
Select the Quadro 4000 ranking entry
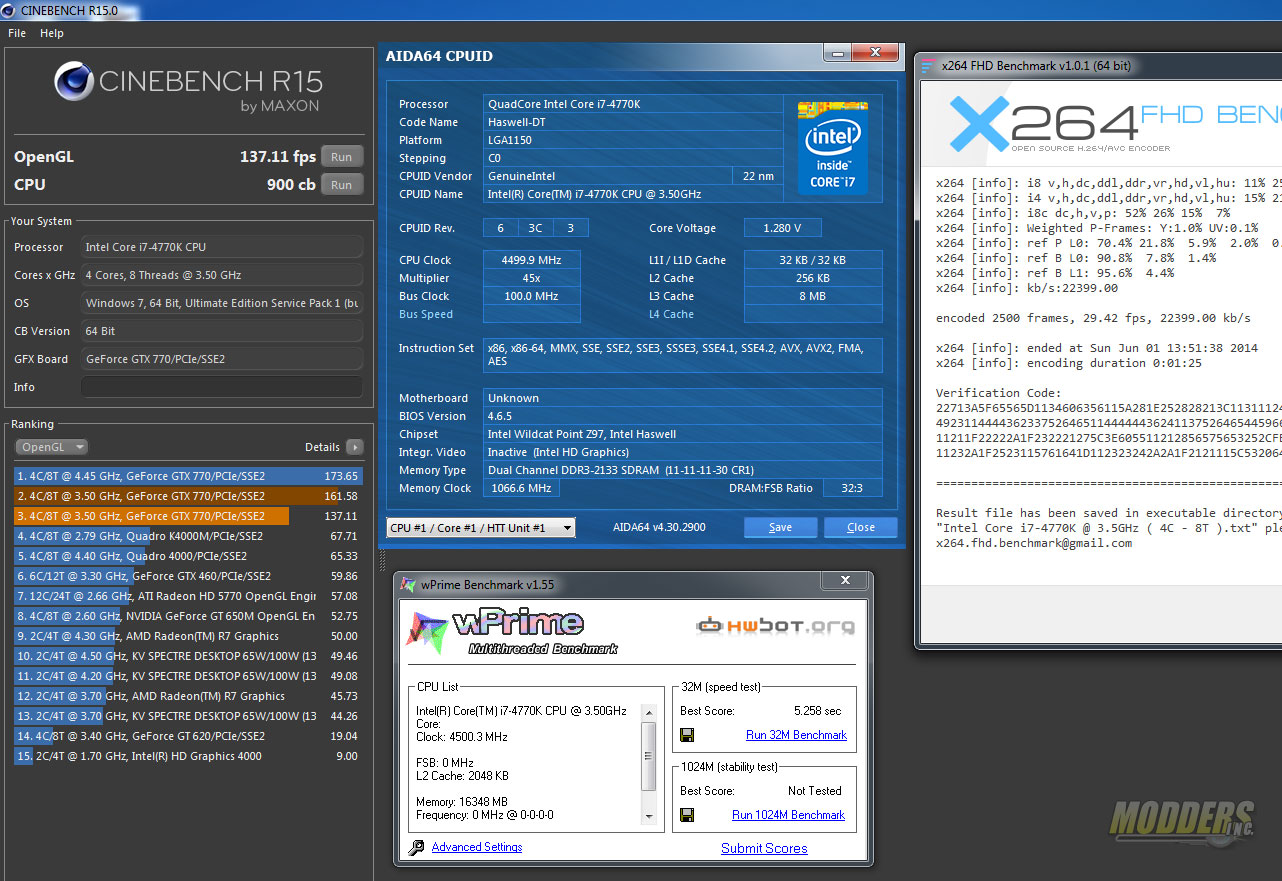(x=188, y=556)
